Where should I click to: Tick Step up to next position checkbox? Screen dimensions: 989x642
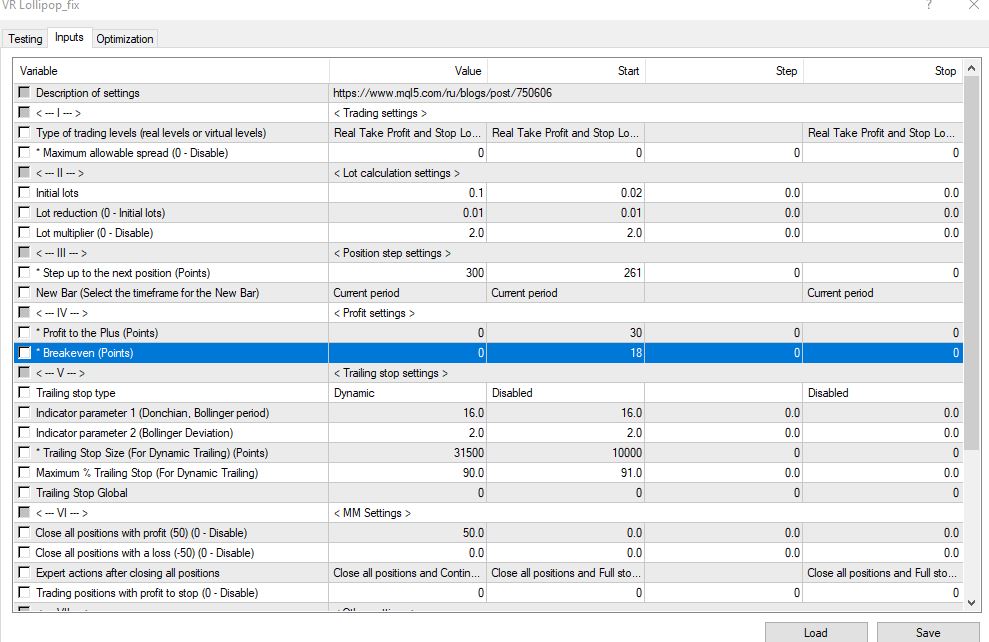(x=24, y=272)
